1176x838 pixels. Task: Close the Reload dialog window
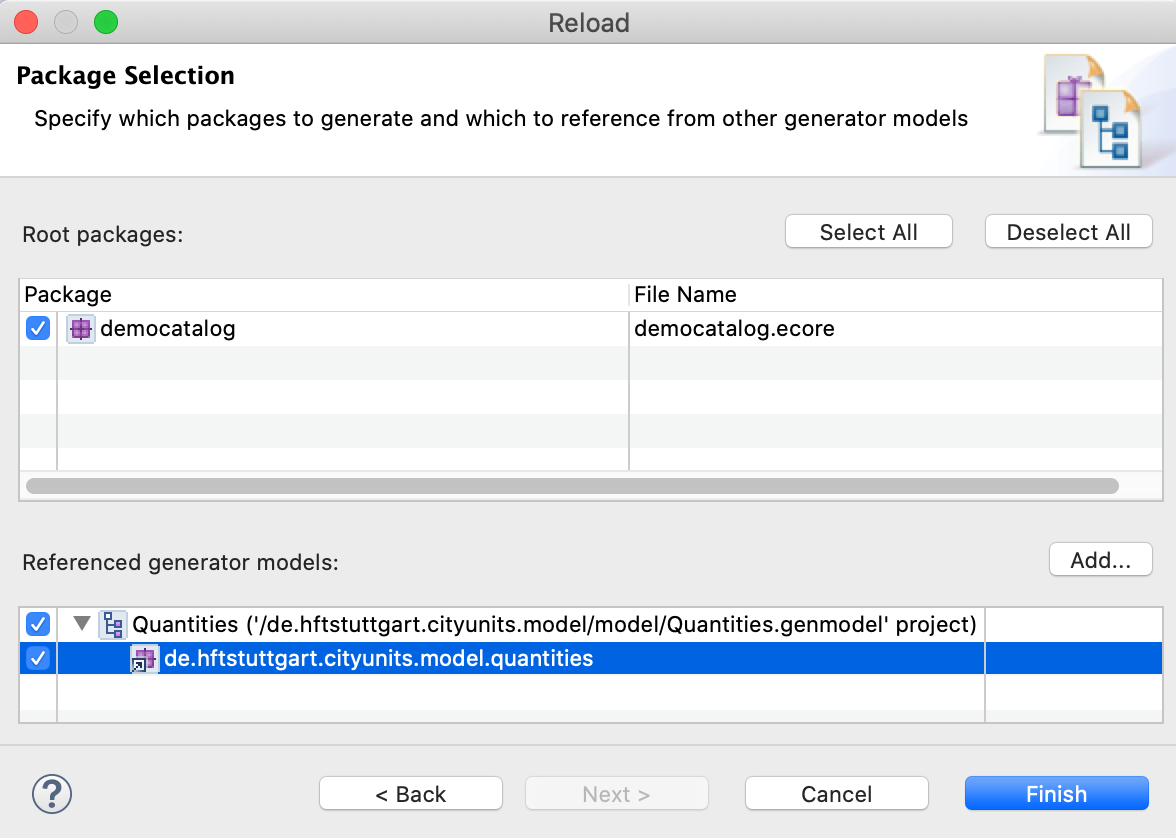coord(26,23)
